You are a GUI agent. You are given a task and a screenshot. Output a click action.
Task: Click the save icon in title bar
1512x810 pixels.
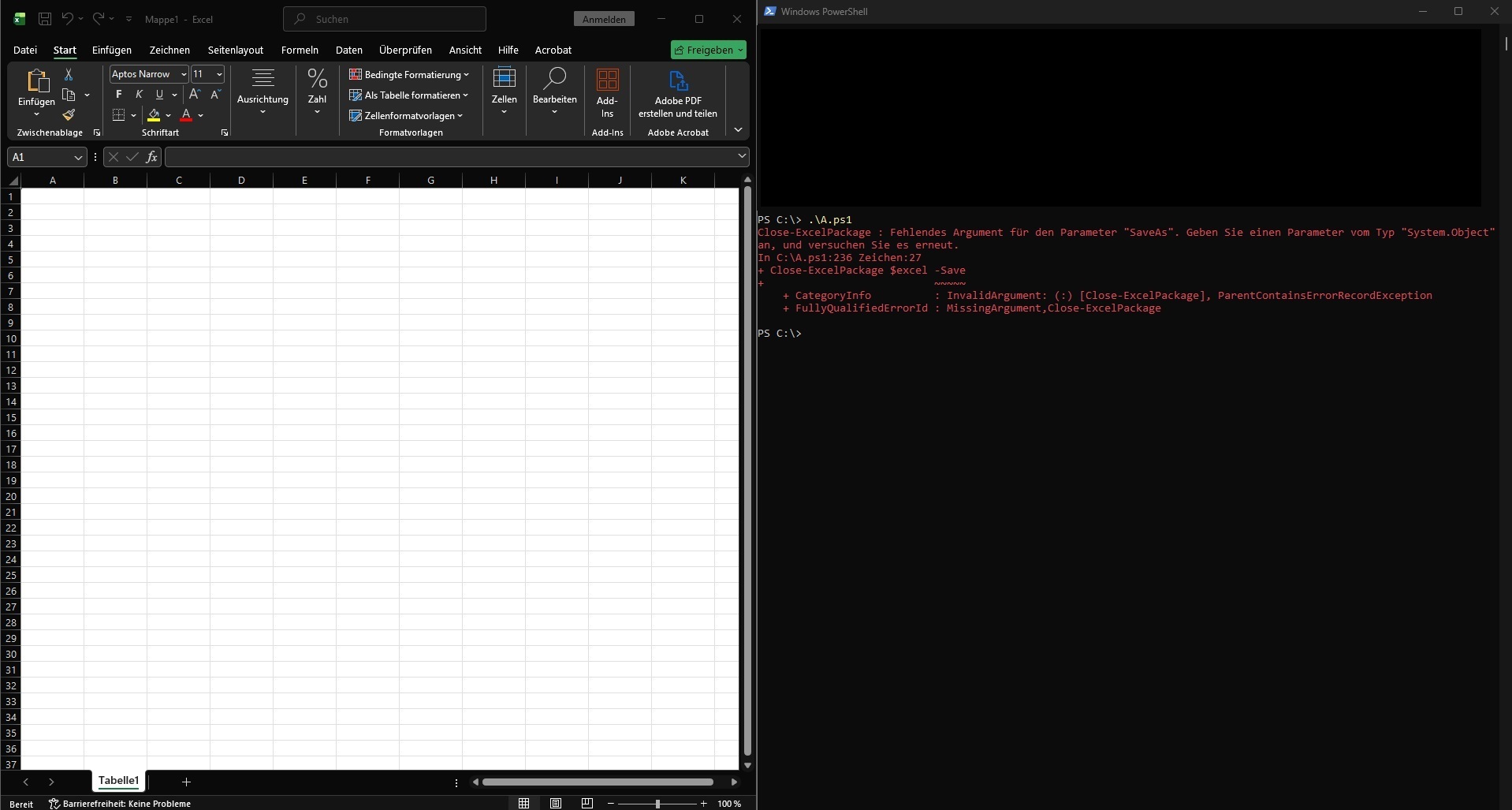click(45, 19)
